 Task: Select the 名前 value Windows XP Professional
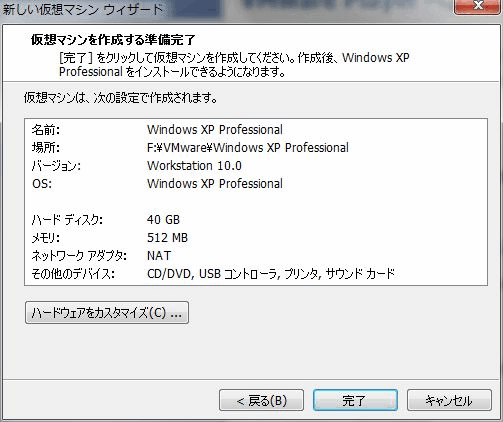point(215,130)
